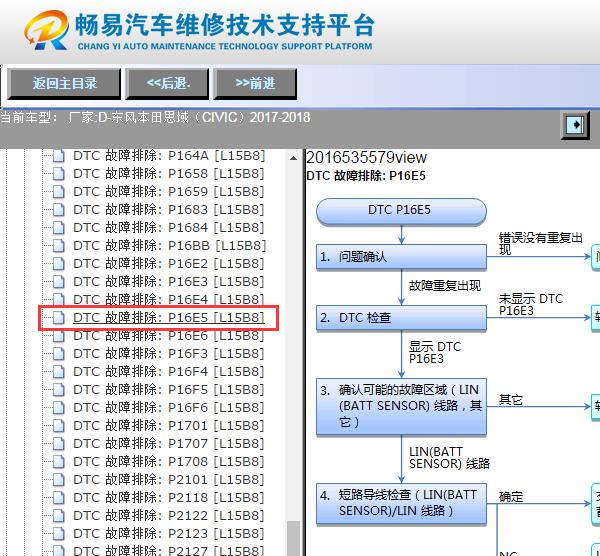Open DTC 故障排除: P1708 [L15B8]

pos(169,461)
